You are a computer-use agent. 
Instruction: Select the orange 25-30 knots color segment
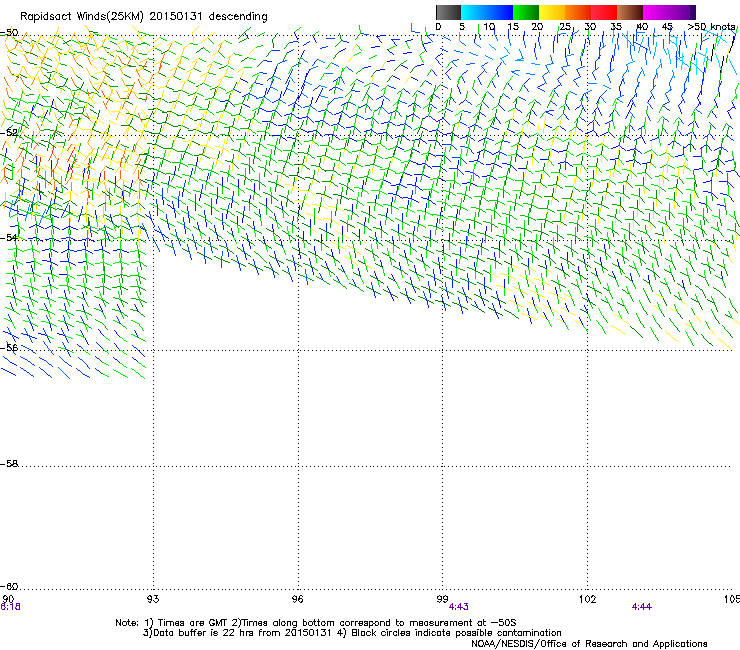tap(578, 12)
